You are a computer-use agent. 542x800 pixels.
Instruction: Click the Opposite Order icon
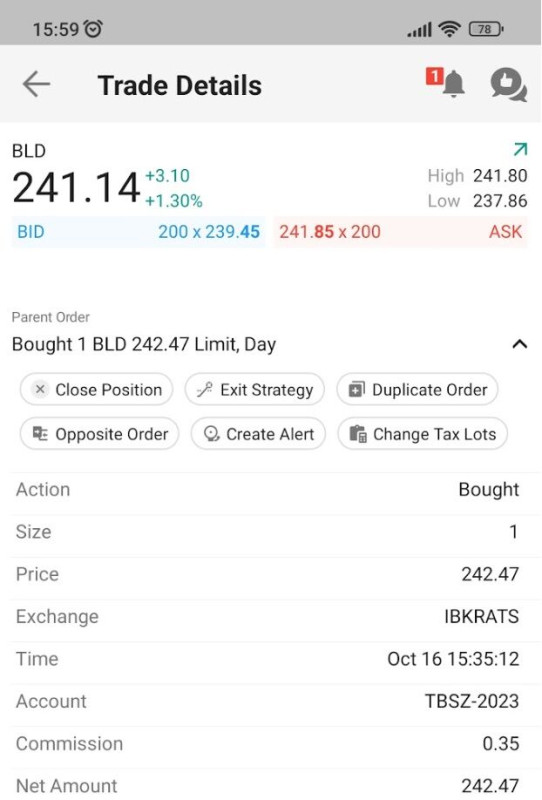coord(40,434)
